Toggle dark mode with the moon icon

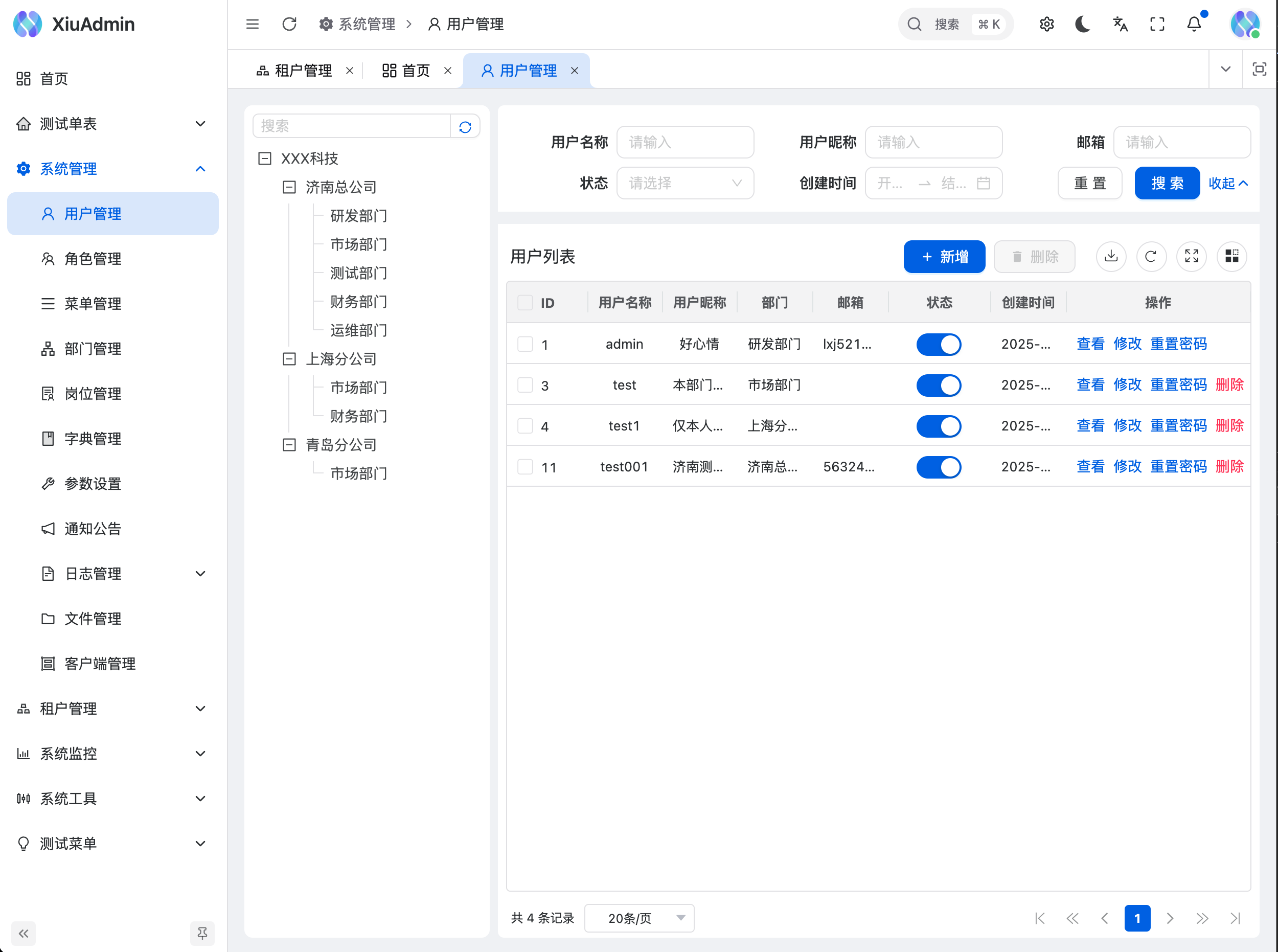pyautogui.click(x=1082, y=24)
